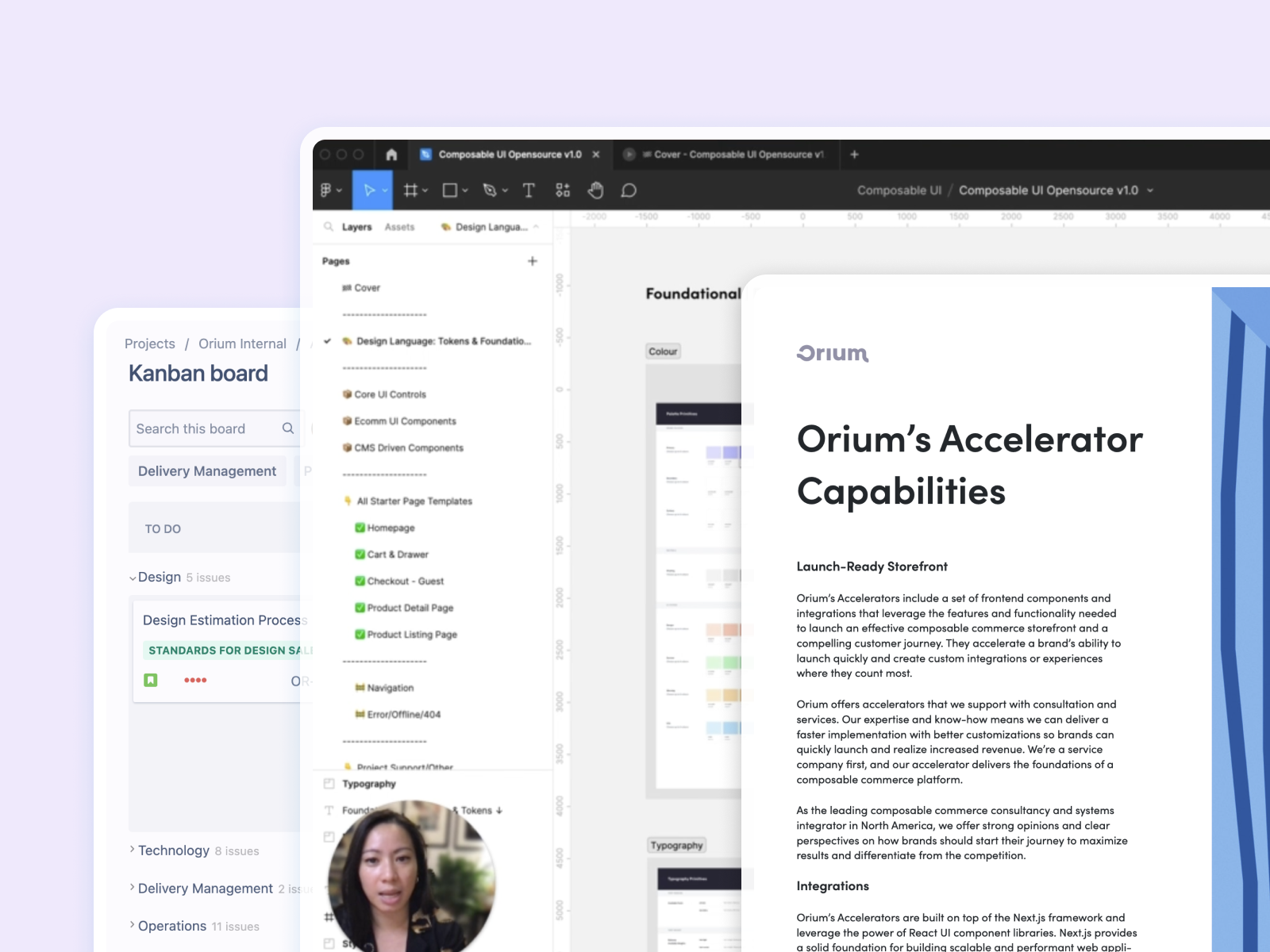Select the Frame tool

point(410,190)
